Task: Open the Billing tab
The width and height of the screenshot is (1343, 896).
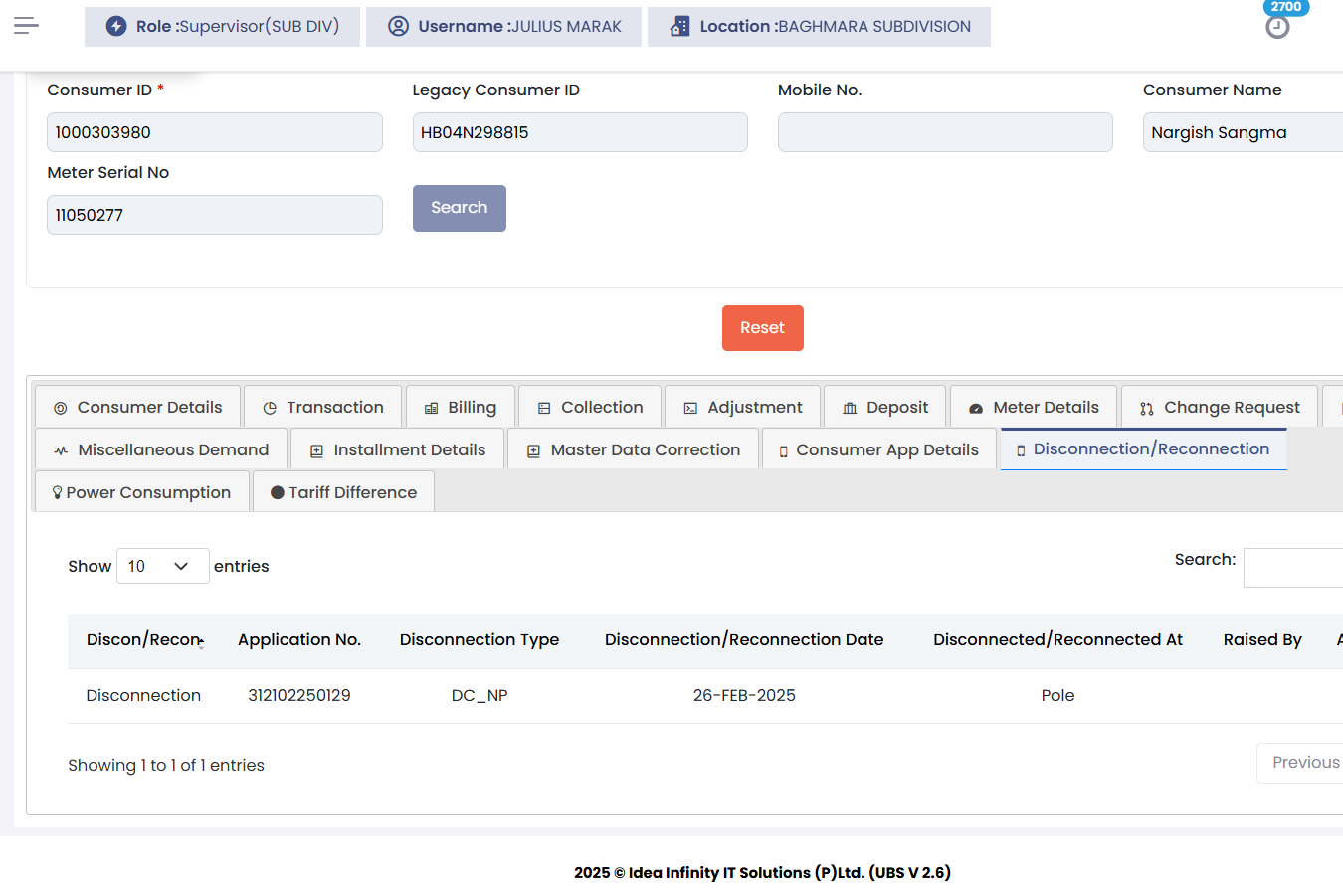Action: click(x=461, y=407)
